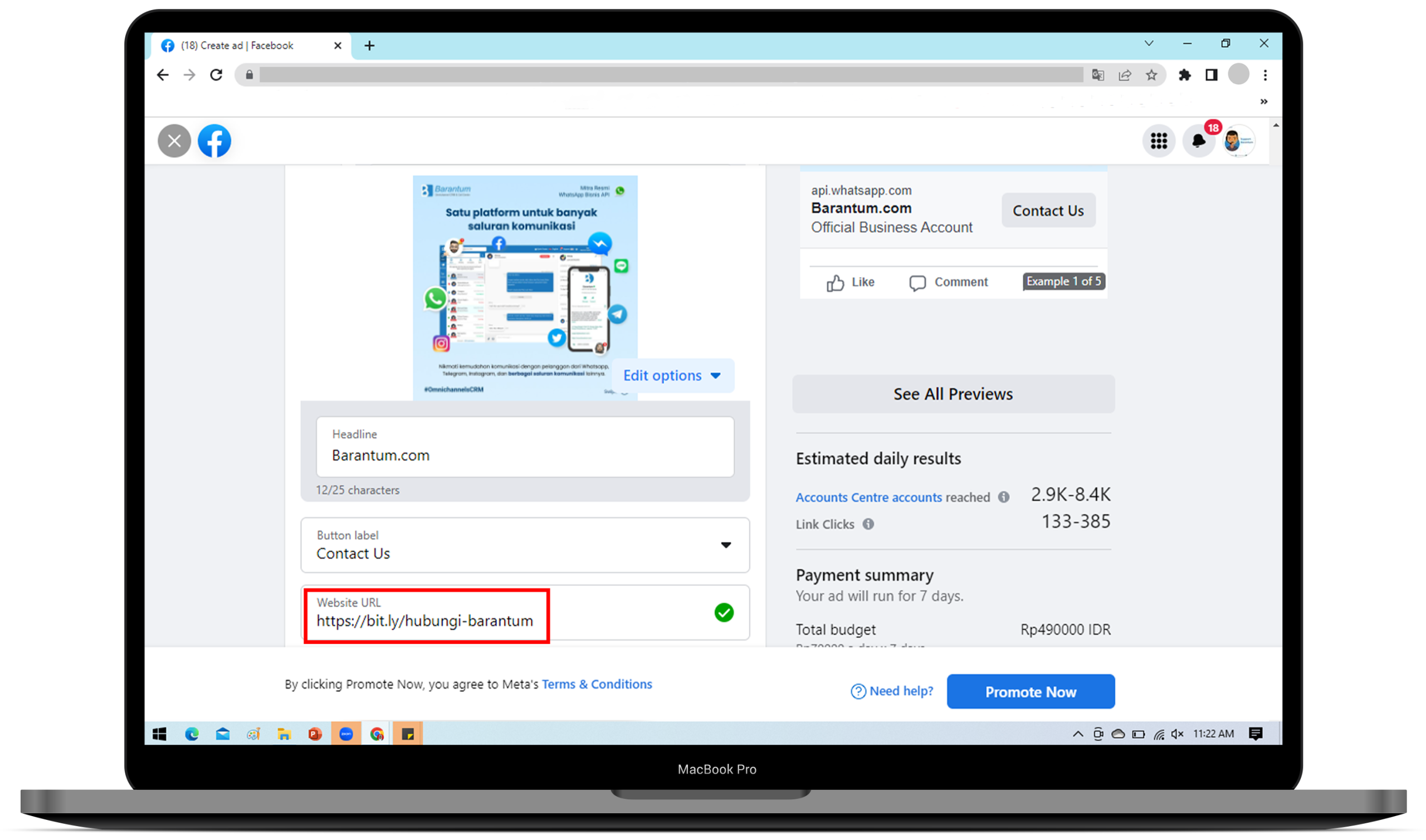Expand hidden bookmarks double-chevron

[x=1263, y=102]
